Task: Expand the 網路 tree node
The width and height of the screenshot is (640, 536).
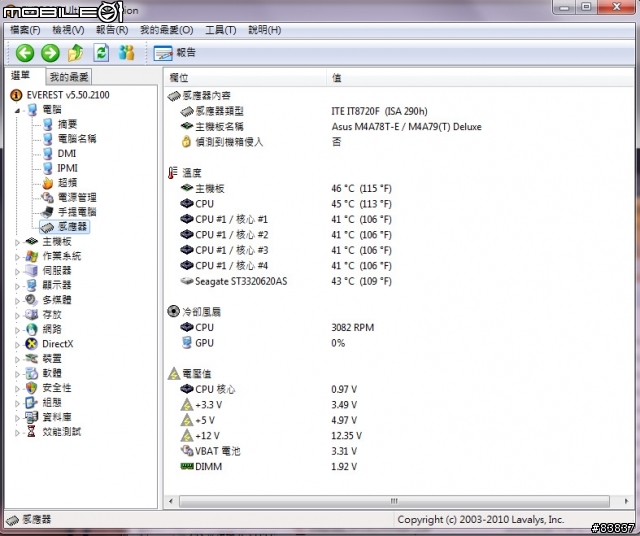Action: (17, 330)
